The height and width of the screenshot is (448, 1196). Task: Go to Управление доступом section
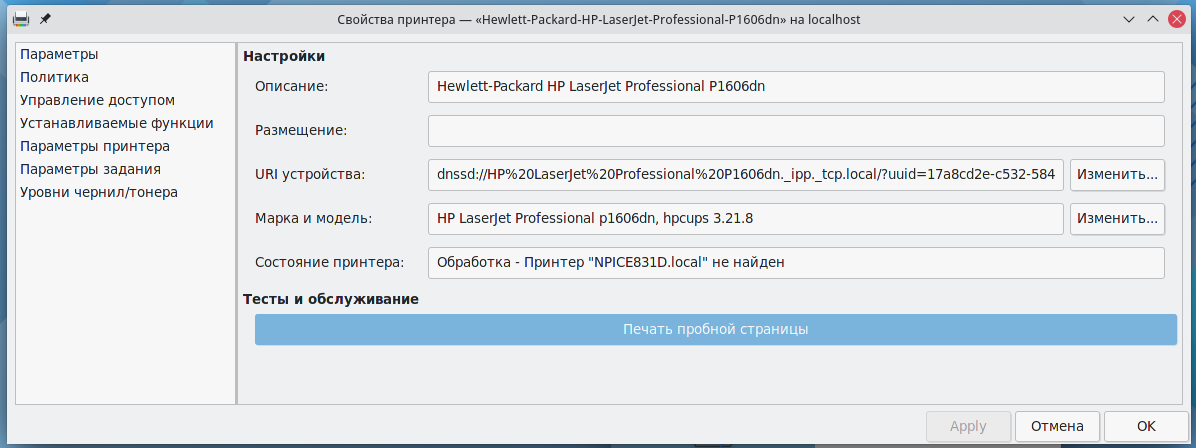(97, 100)
